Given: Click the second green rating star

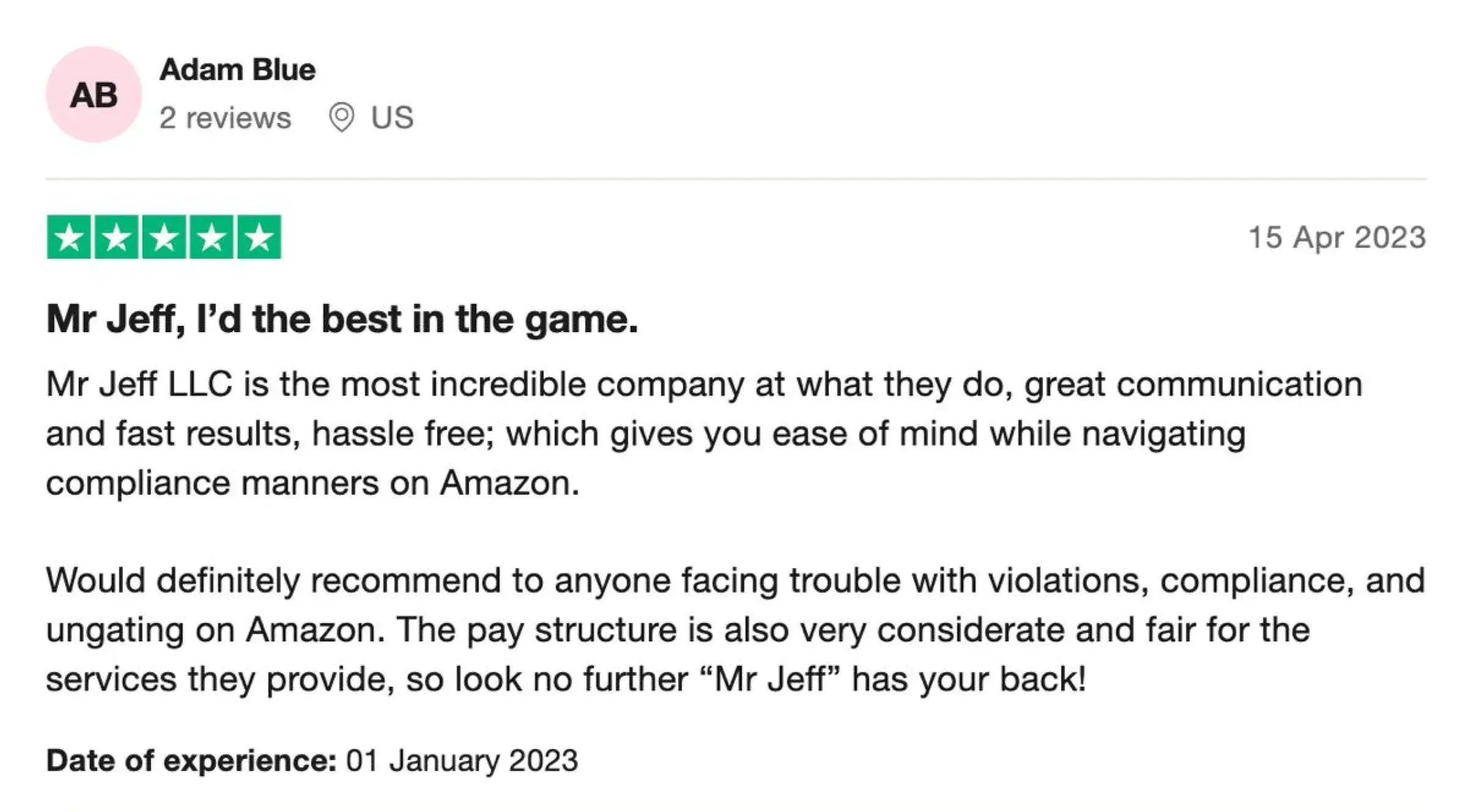Looking at the screenshot, I should tap(117, 237).
